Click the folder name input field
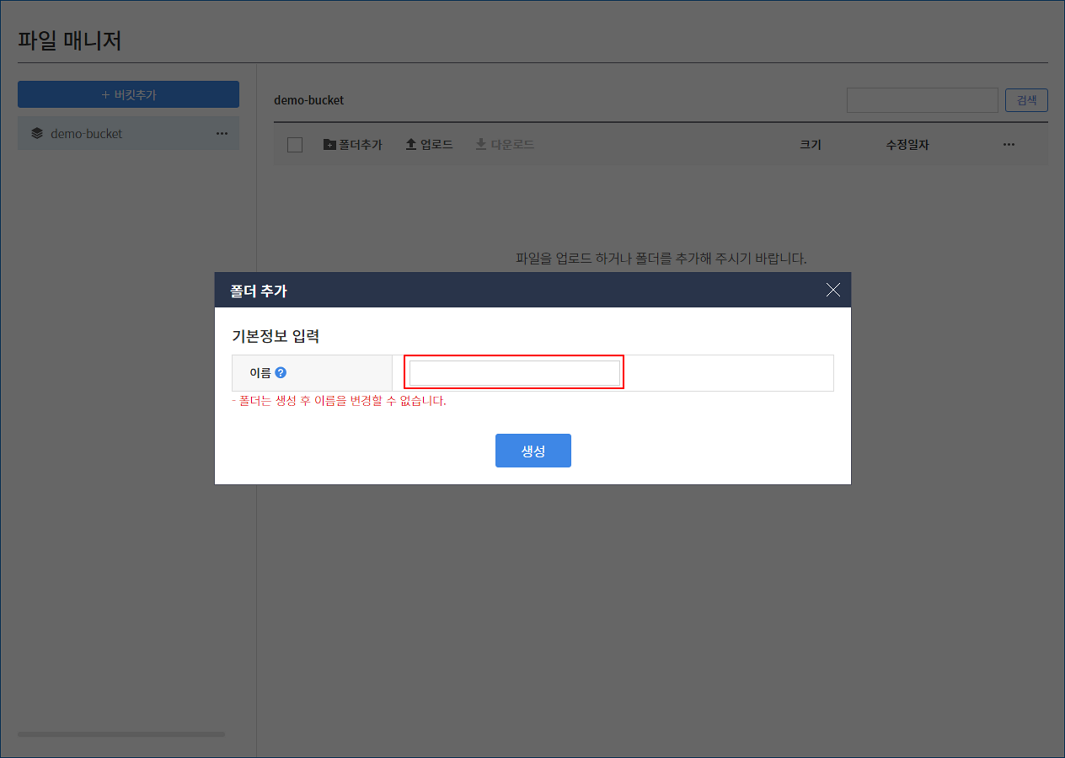The width and height of the screenshot is (1065, 758). coord(514,373)
